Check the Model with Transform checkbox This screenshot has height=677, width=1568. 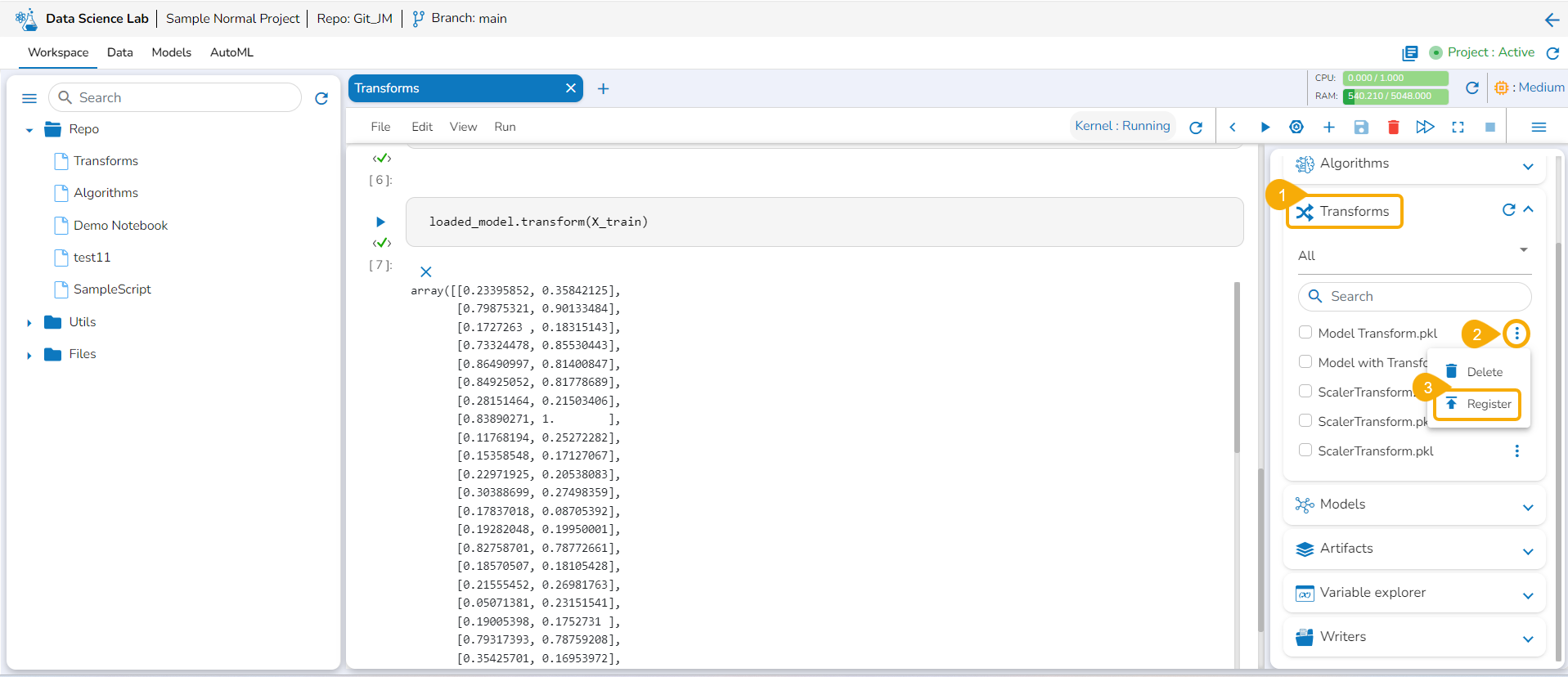click(1305, 362)
